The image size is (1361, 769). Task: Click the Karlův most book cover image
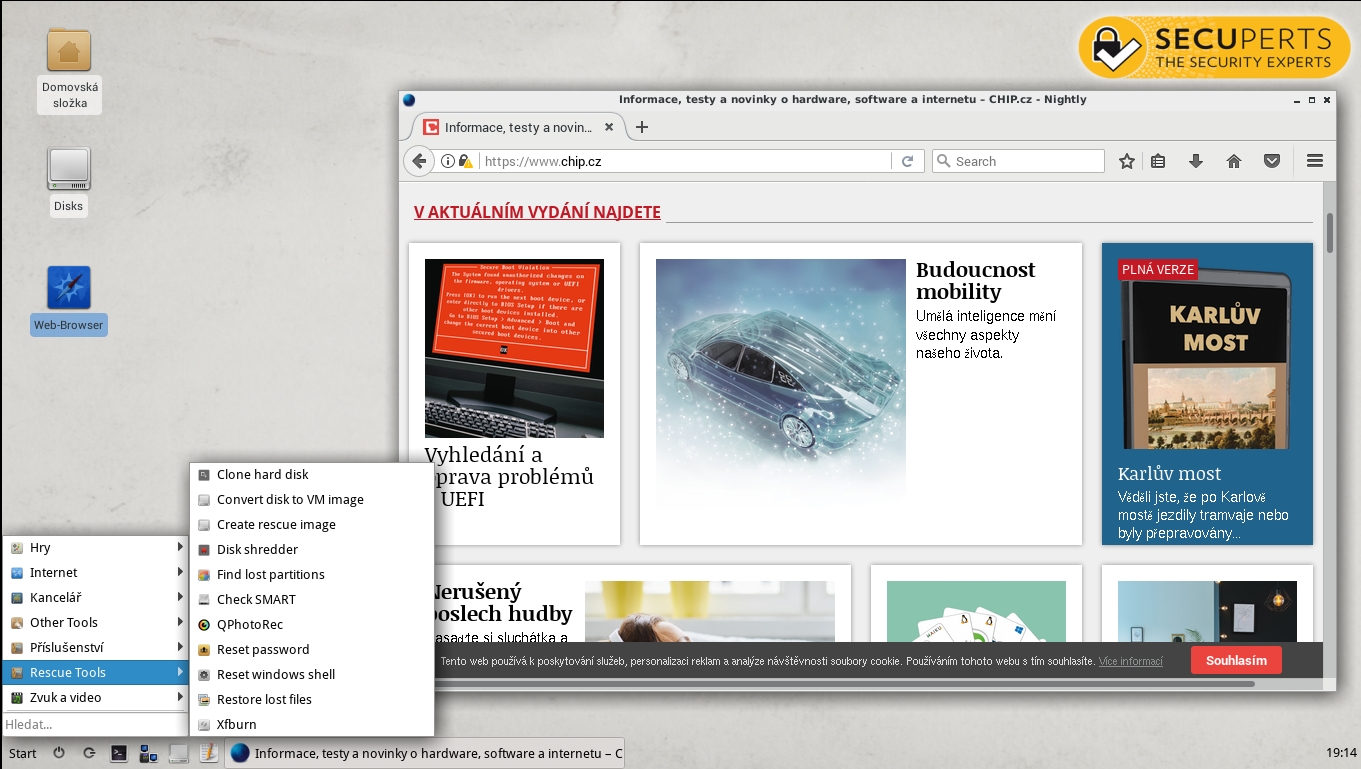1207,360
